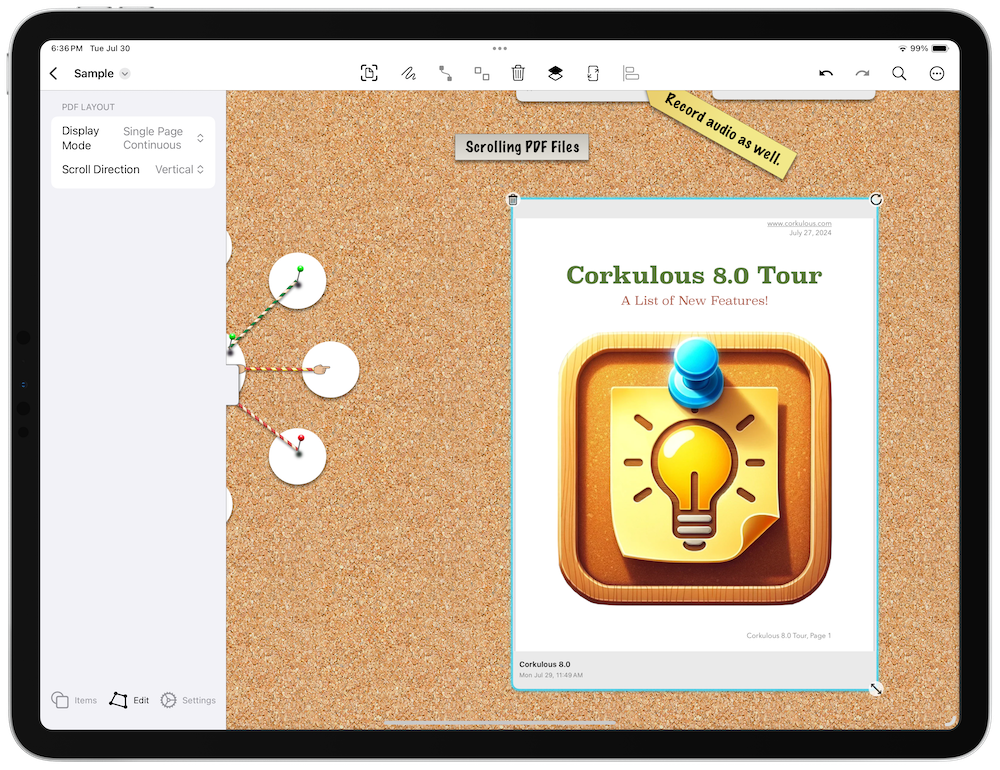Click the resize handle on the PDF card
Screen dimensions: 1000x770
click(x=876, y=688)
